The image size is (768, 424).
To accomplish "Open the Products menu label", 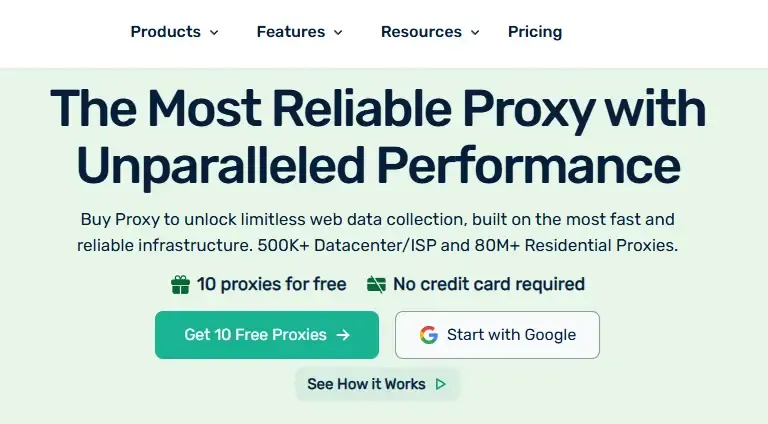I will (x=165, y=32).
